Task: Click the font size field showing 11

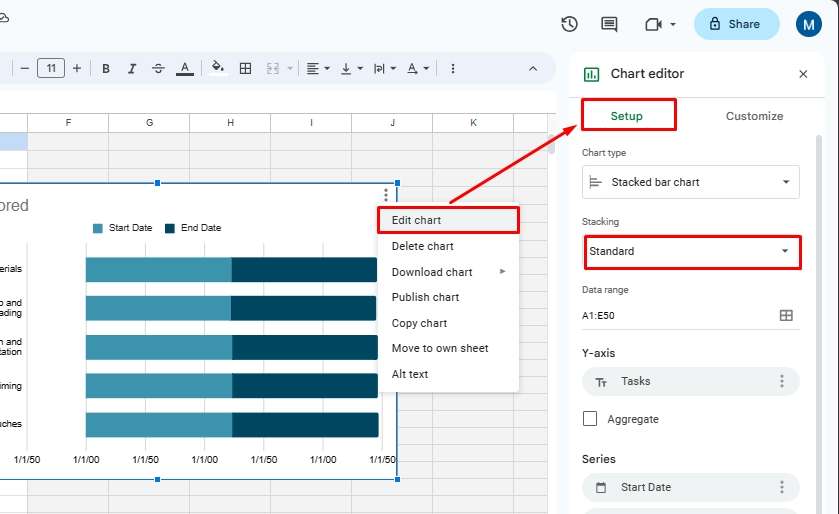Action: (51, 68)
